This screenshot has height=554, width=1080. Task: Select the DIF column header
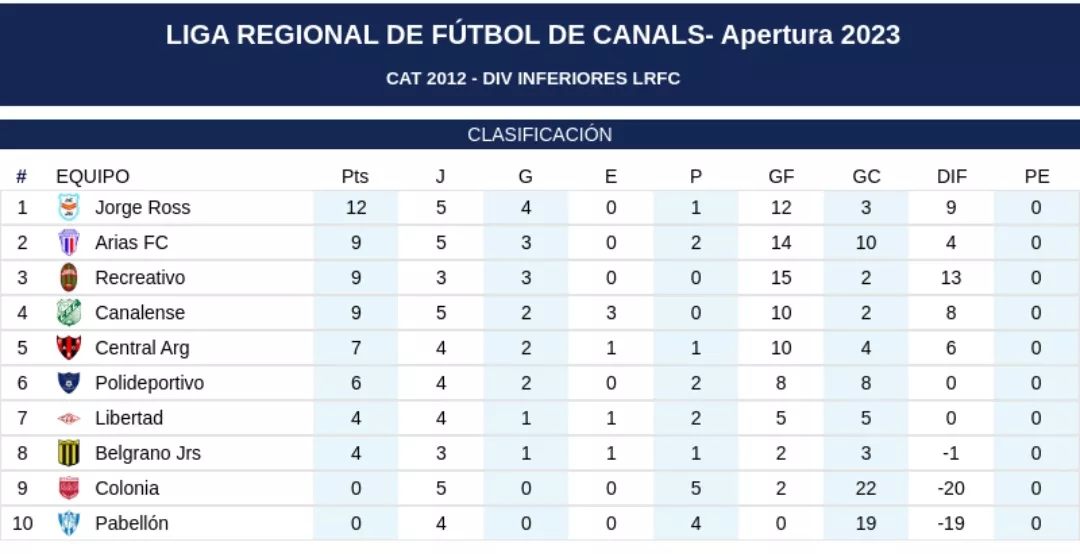(x=952, y=177)
